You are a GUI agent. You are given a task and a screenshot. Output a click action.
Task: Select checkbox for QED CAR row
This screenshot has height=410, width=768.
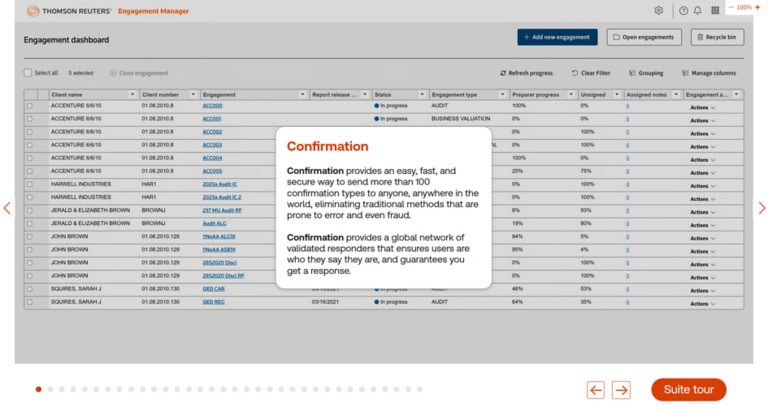pyautogui.click(x=30, y=289)
